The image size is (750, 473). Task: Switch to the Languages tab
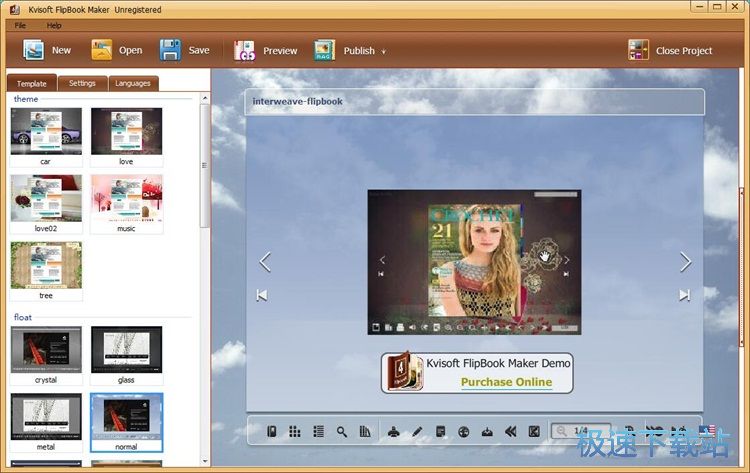(133, 84)
